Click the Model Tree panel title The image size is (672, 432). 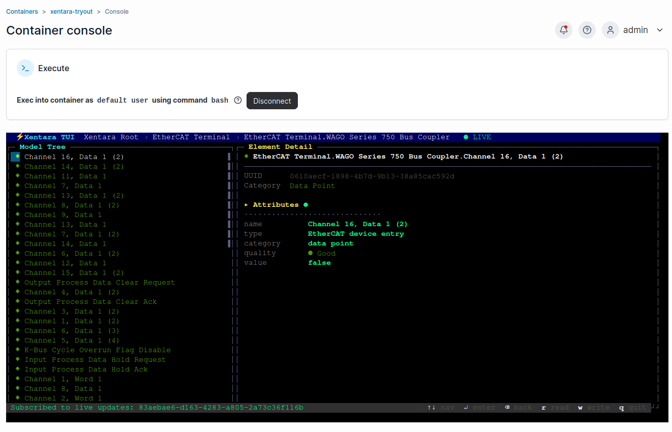(x=42, y=147)
